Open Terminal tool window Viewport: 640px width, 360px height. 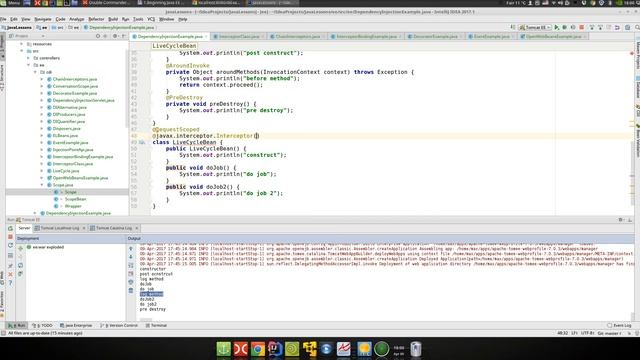pyautogui.click(x=156, y=325)
